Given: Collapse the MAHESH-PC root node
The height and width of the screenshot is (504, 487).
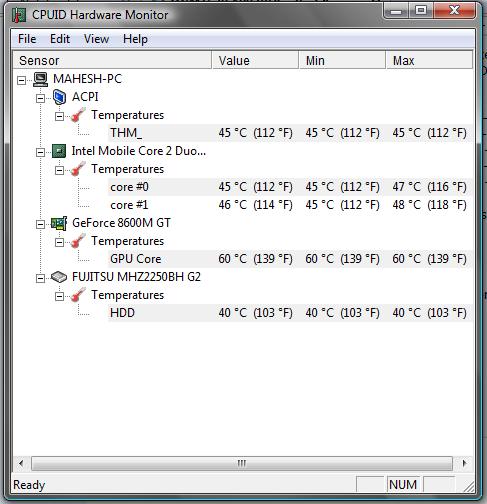Looking at the screenshot, I should coord(21,80).
